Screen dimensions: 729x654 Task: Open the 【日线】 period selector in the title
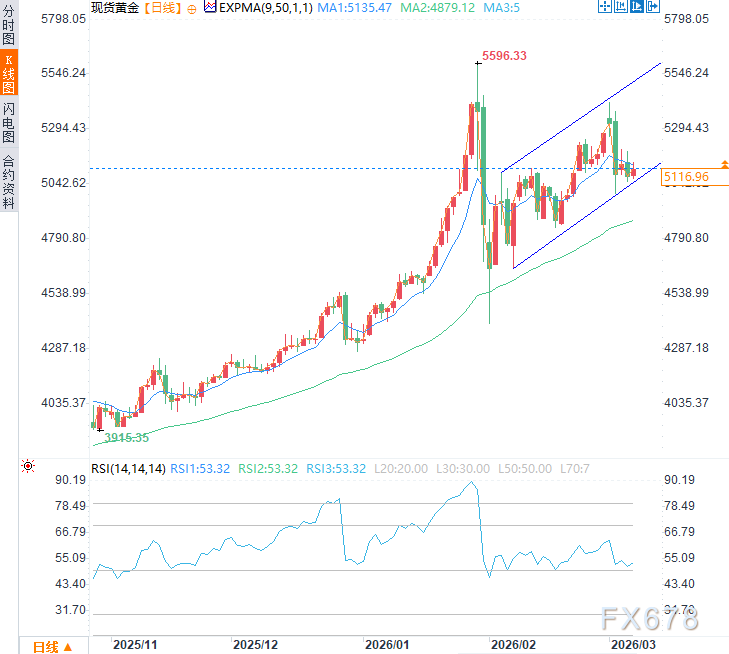(162, 8)
